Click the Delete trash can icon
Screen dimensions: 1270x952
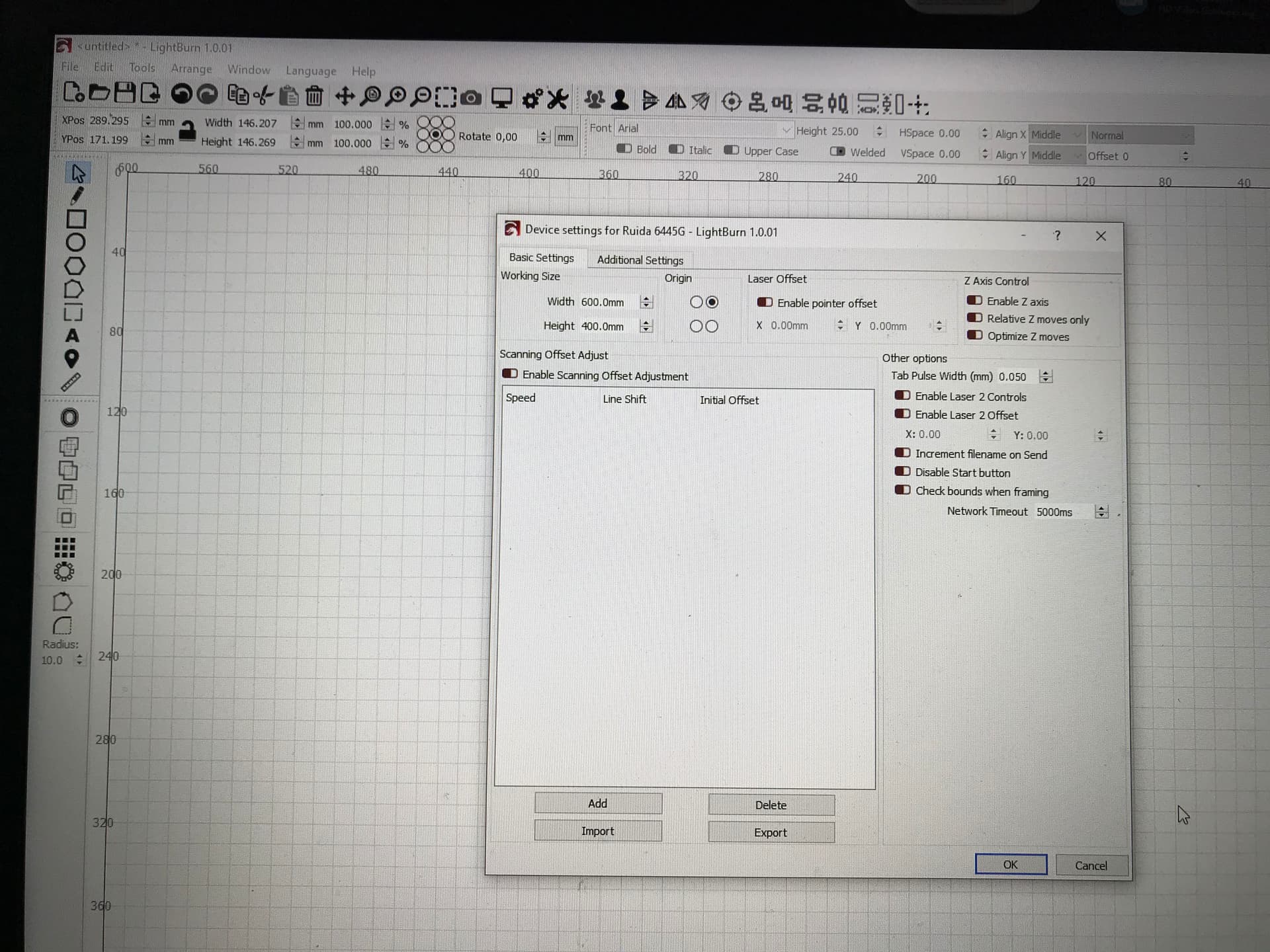(314, 97)
